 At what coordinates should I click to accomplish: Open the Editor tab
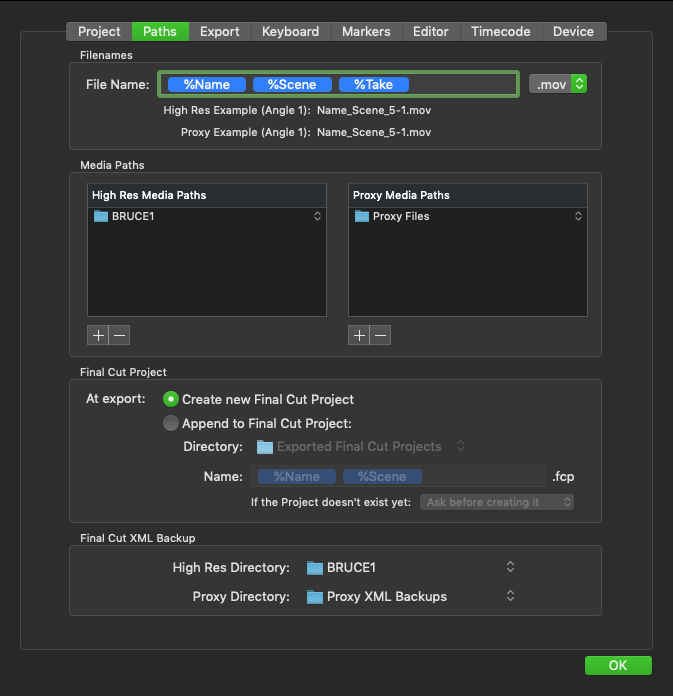tap(431, 32)
